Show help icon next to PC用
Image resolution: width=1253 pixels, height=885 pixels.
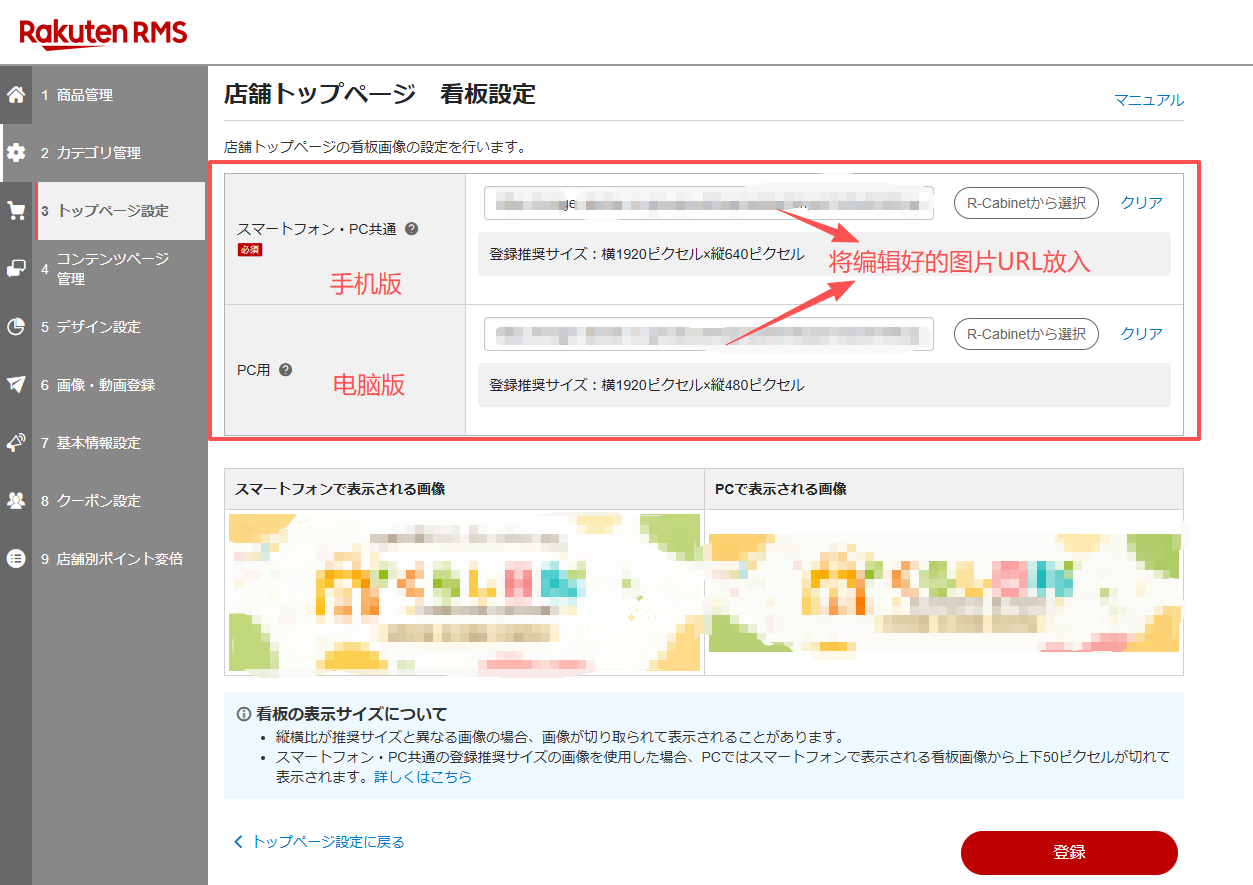(286, 369)
